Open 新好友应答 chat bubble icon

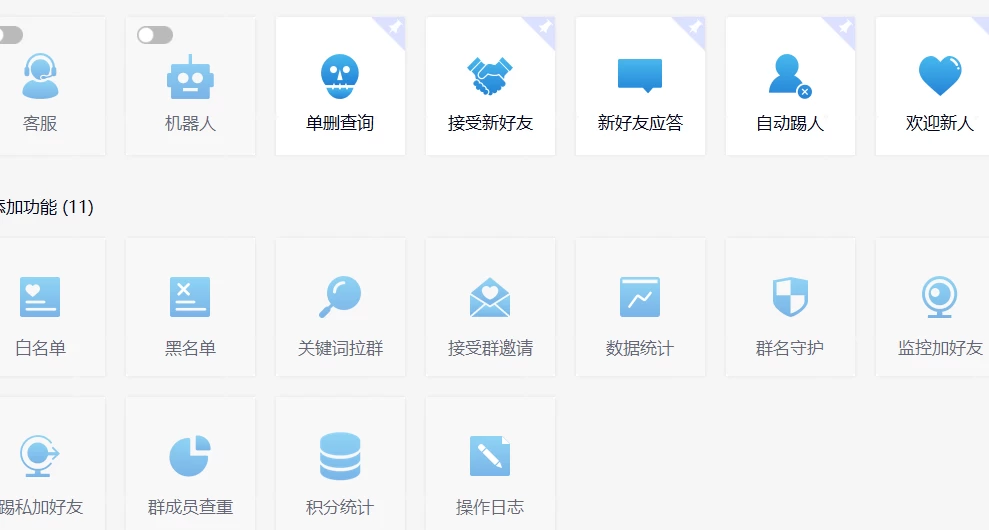tap(640, 76)
